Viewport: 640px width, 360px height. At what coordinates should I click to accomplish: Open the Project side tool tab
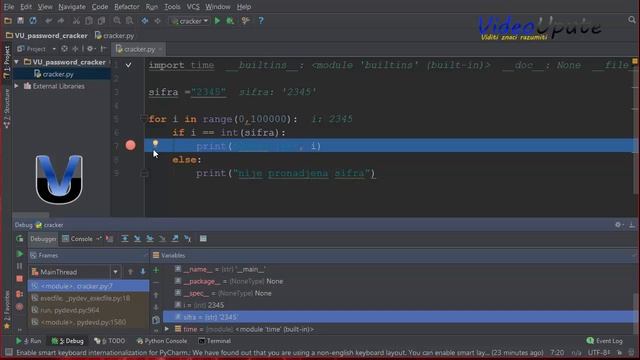click(7, 62)
